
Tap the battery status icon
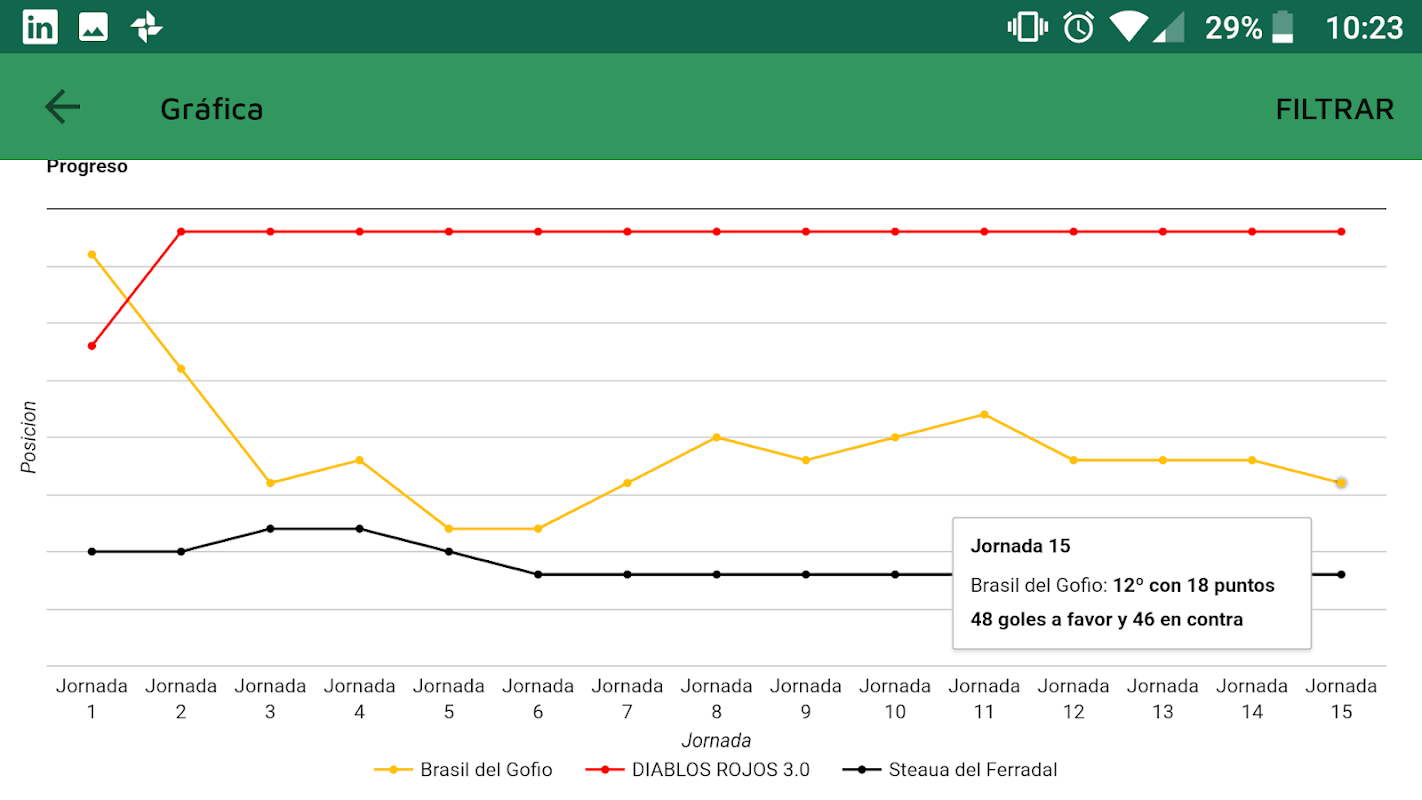(x=1283, y=27)
